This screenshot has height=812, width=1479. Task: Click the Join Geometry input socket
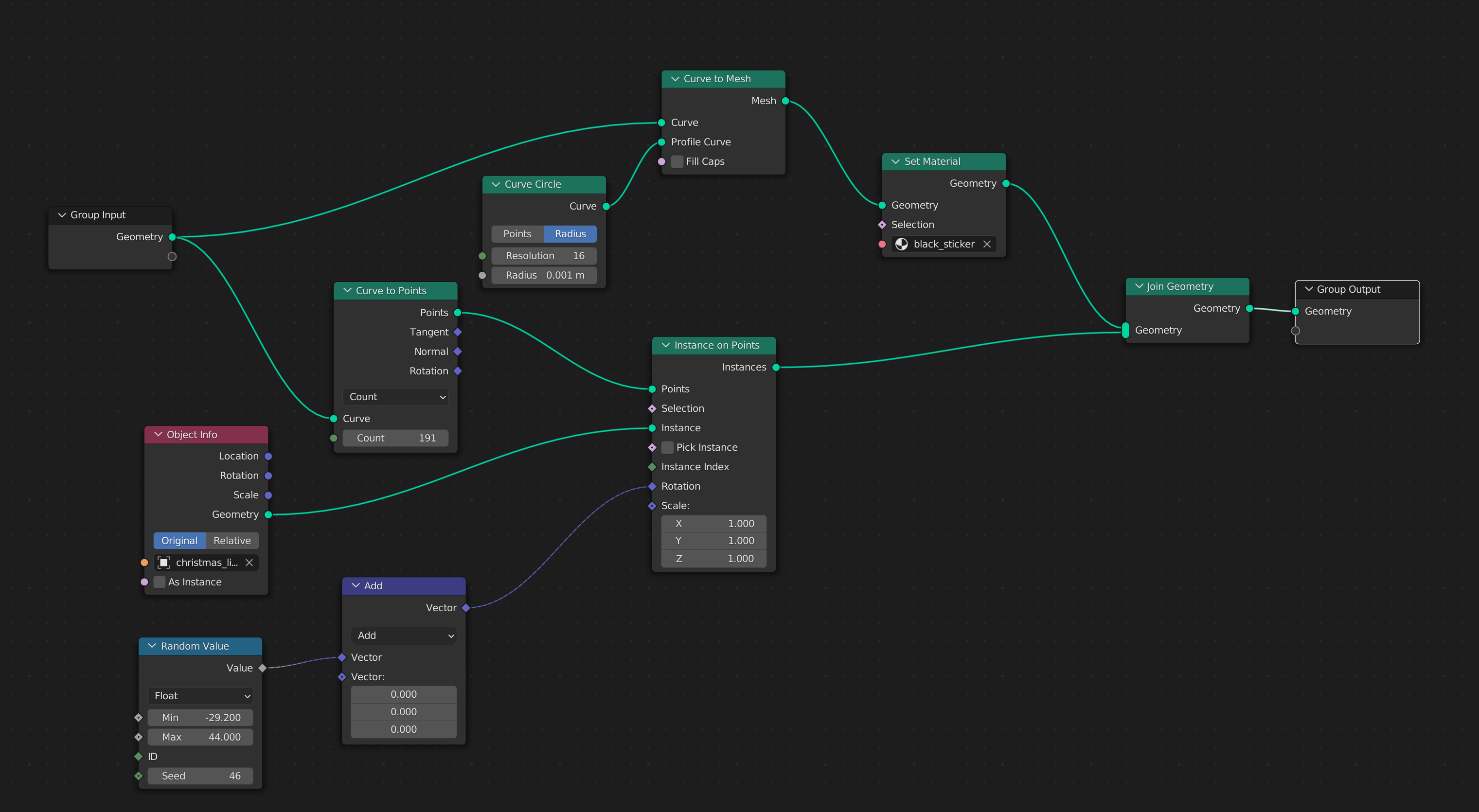pos(1125,331)
